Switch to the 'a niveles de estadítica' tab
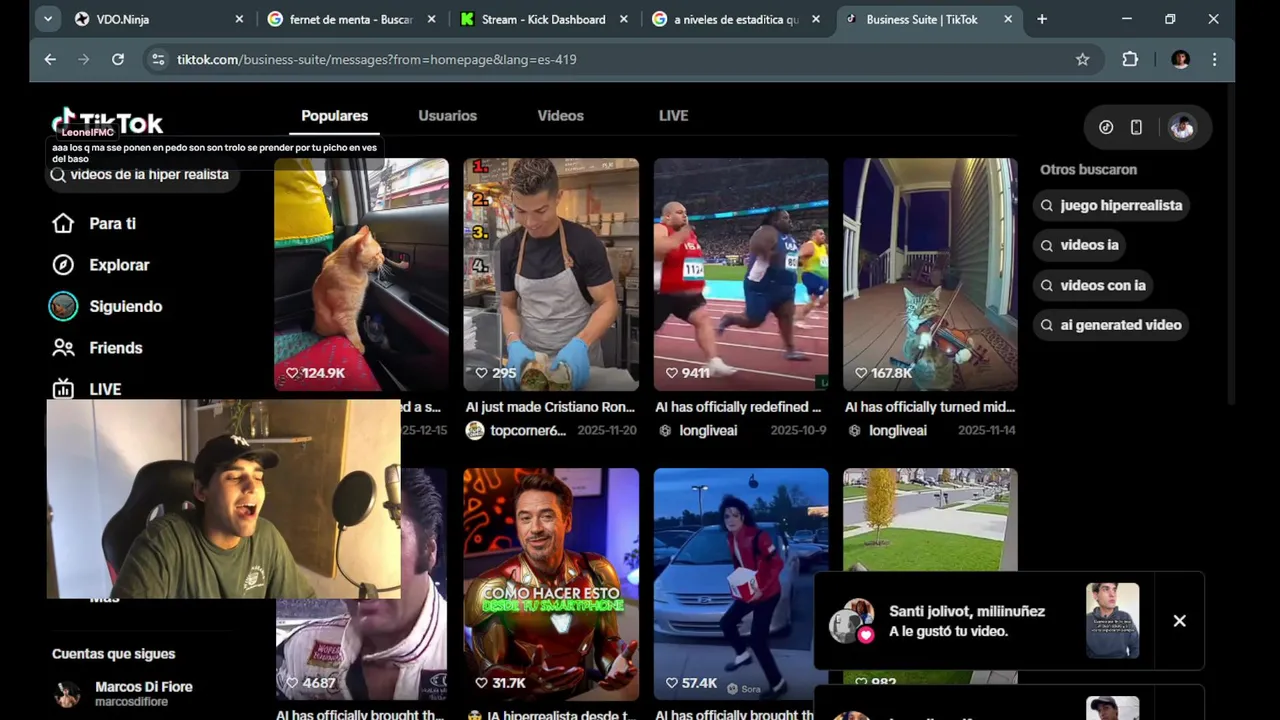 click(x=736, y=19)
